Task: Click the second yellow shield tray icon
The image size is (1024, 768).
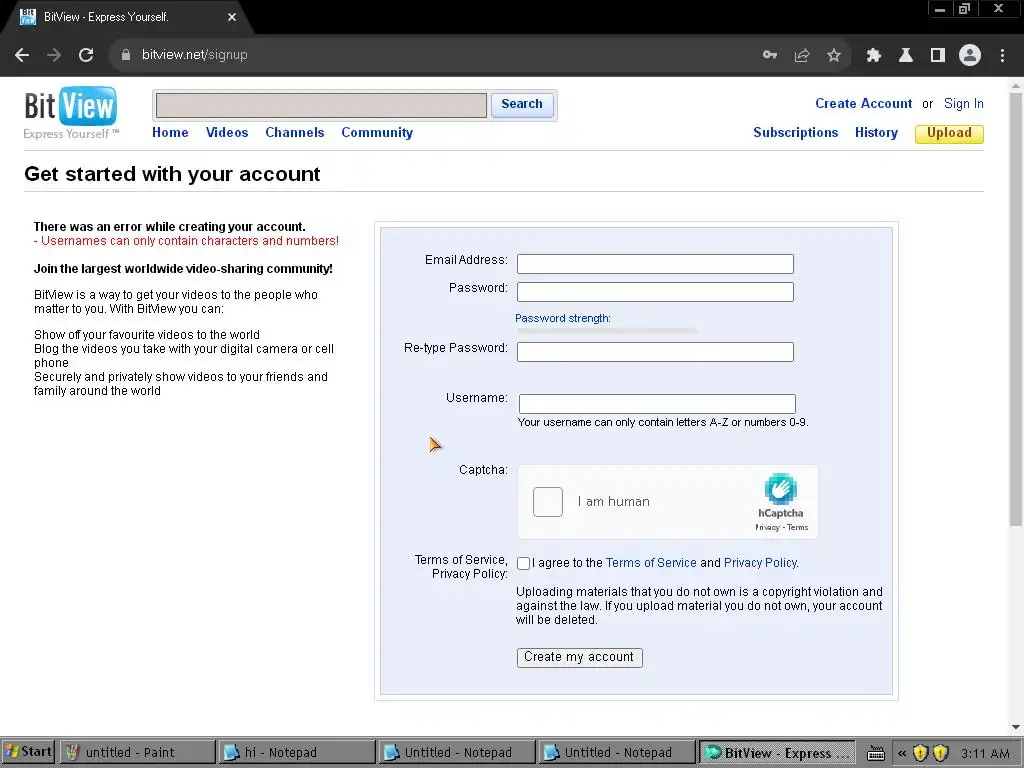Action: click(940, 753)
